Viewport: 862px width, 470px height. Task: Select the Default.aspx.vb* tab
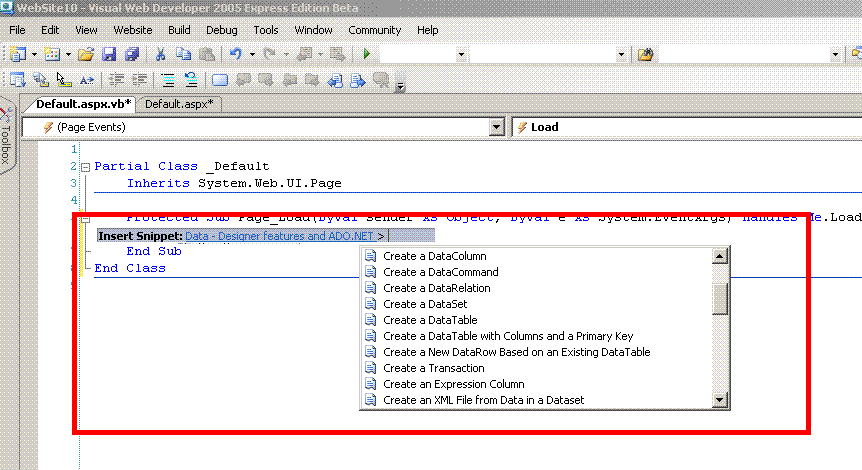[84, 104]
